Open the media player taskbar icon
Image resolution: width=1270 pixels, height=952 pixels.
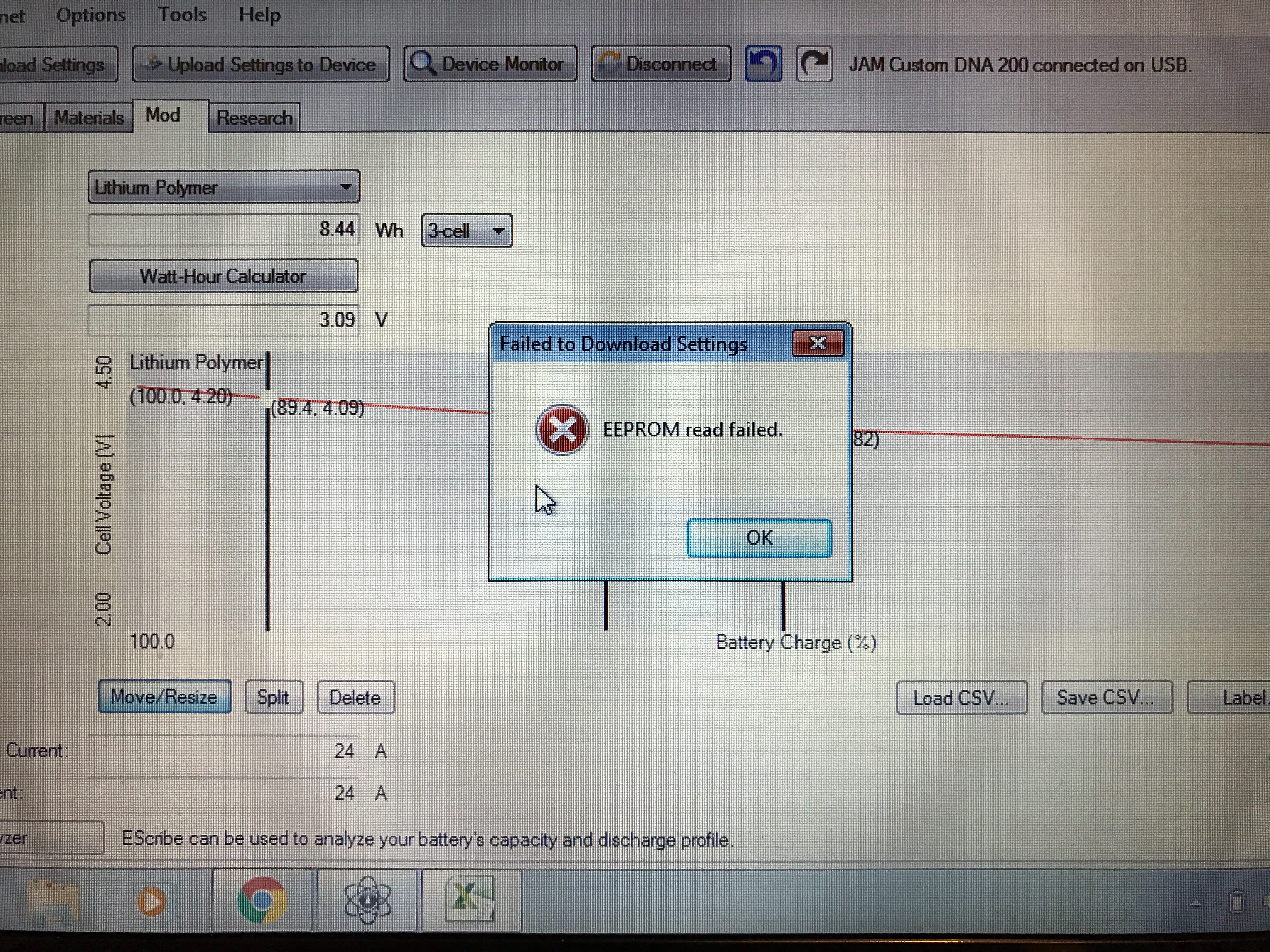[152, 901]
